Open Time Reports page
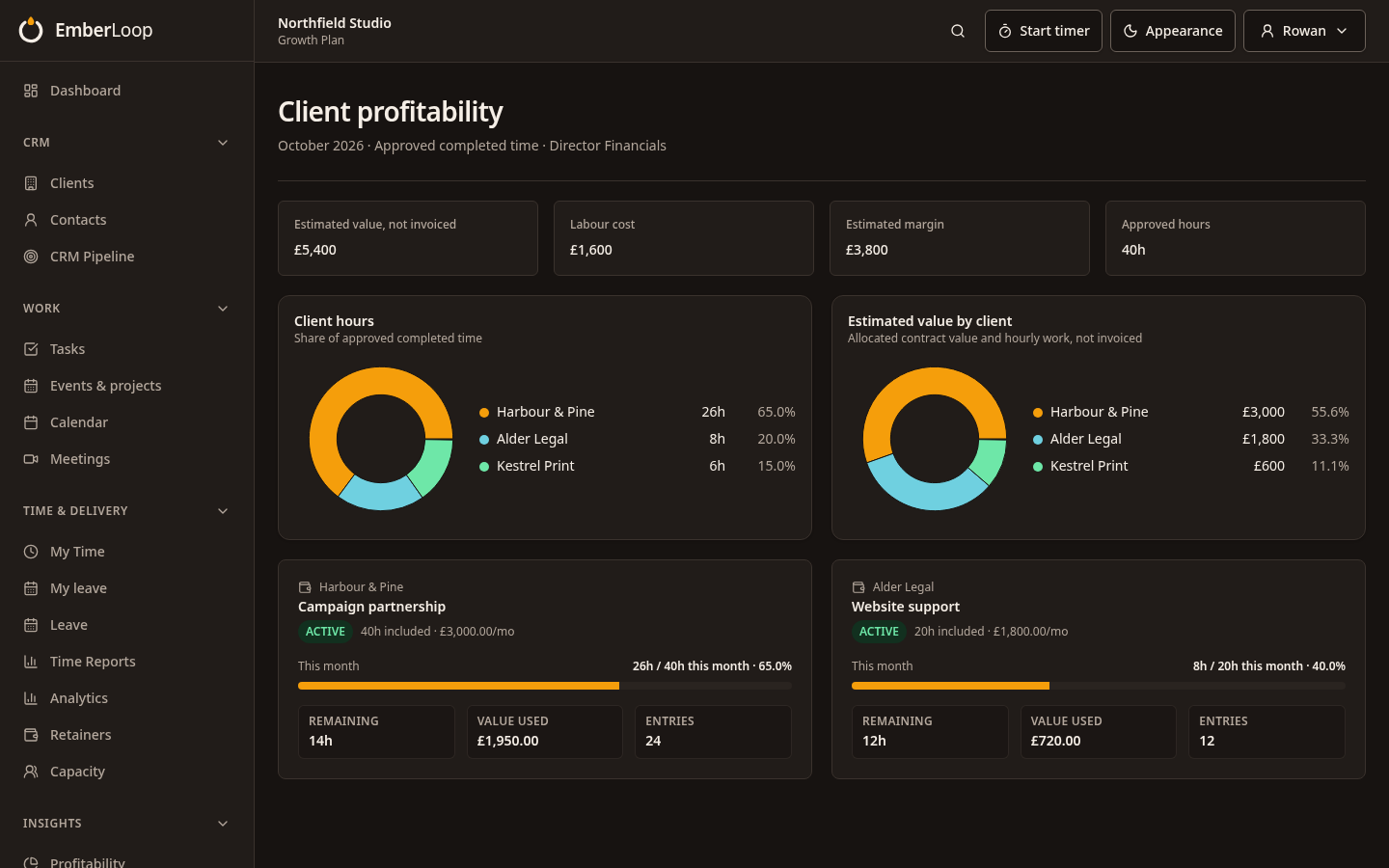This screenshot has height=868, width=1389. click(126, 662)
